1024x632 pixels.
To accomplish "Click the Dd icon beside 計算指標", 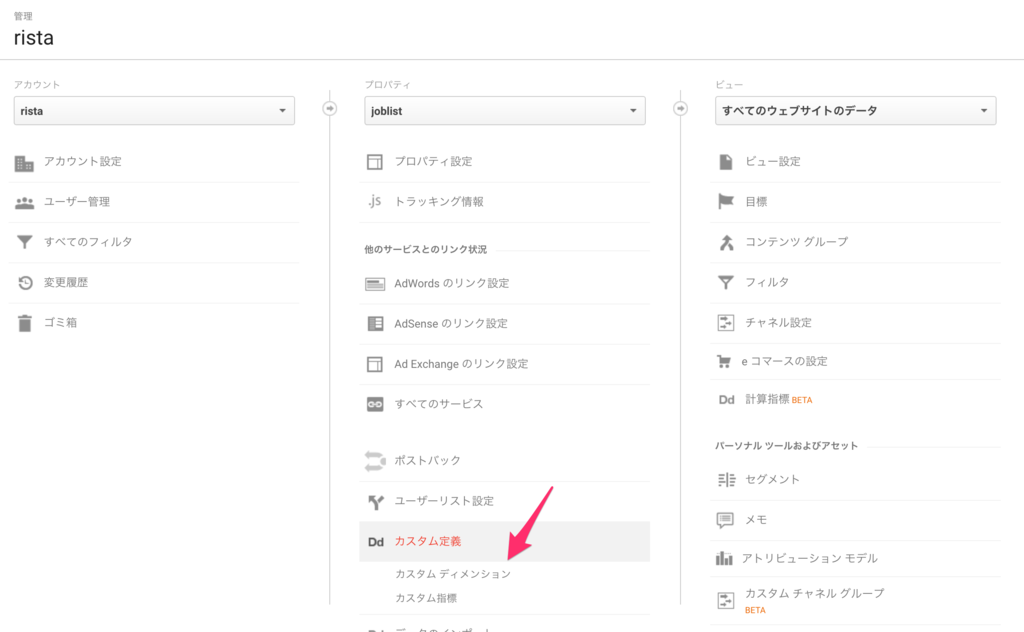I will pos(726,400).
